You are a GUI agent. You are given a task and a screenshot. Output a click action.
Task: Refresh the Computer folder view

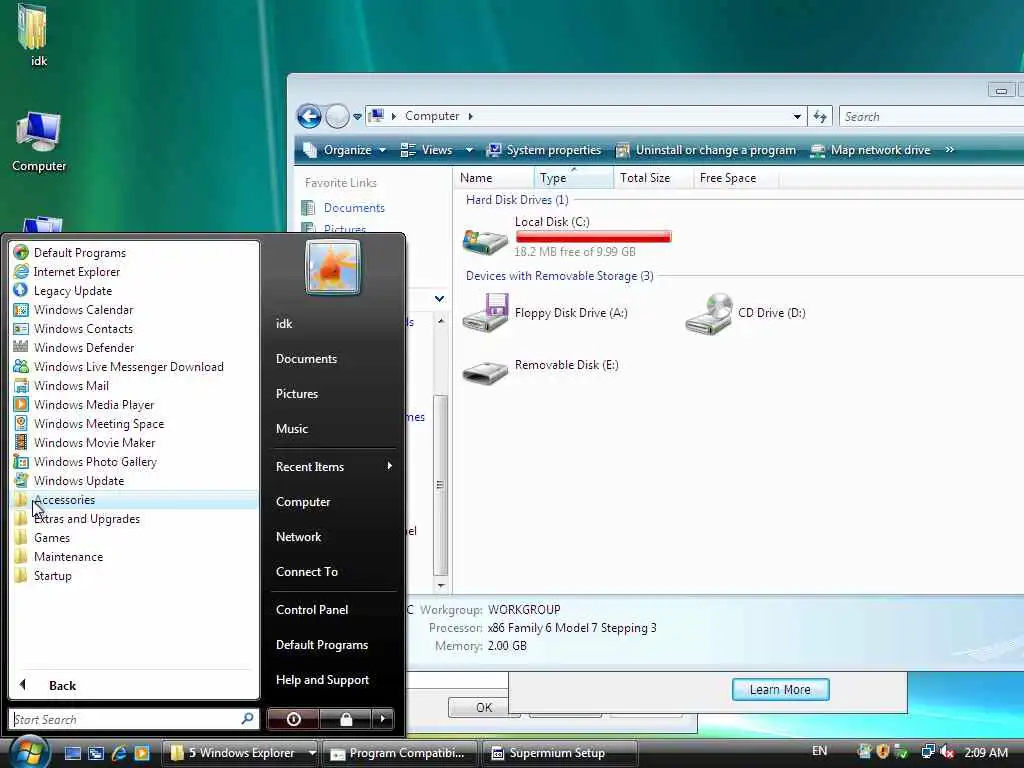coord(820,116)
